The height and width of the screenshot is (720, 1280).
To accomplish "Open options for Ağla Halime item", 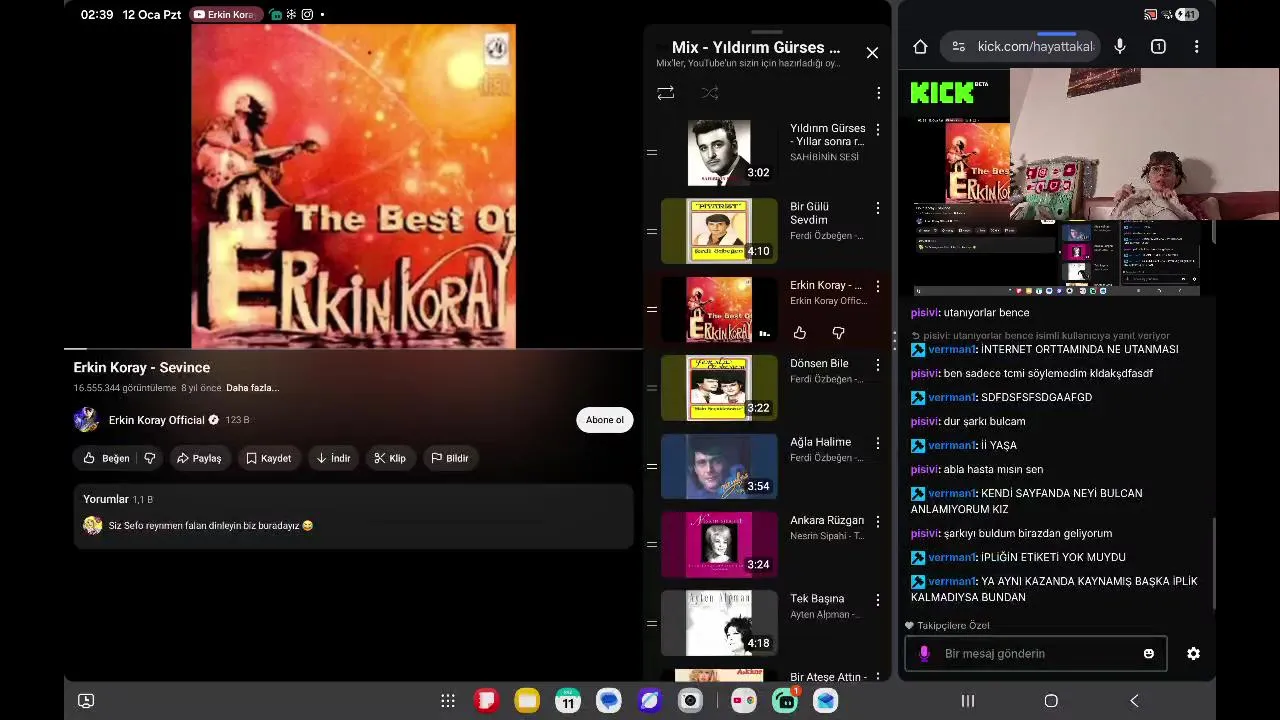I will [x=878, y=443].
